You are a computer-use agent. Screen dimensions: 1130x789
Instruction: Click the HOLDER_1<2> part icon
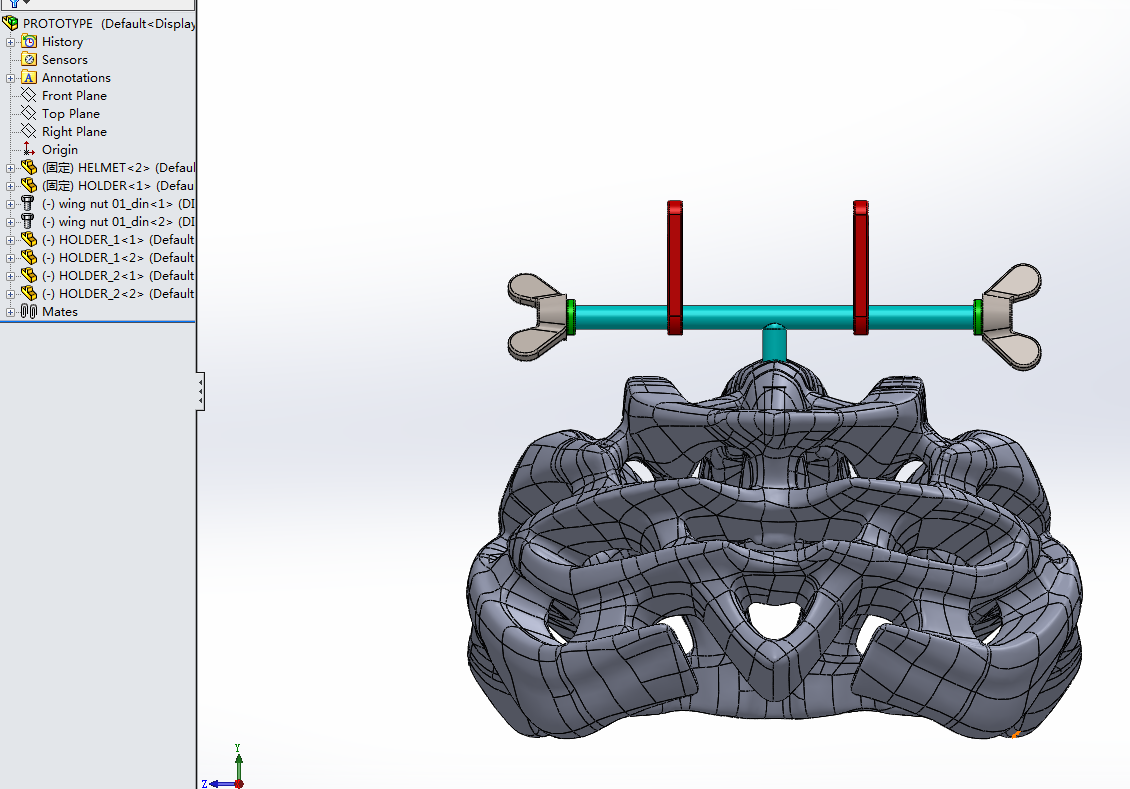[29, 257]
